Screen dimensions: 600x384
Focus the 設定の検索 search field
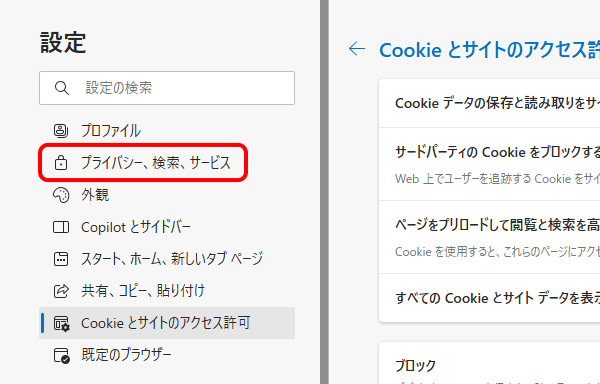click(x=167, y=88)
